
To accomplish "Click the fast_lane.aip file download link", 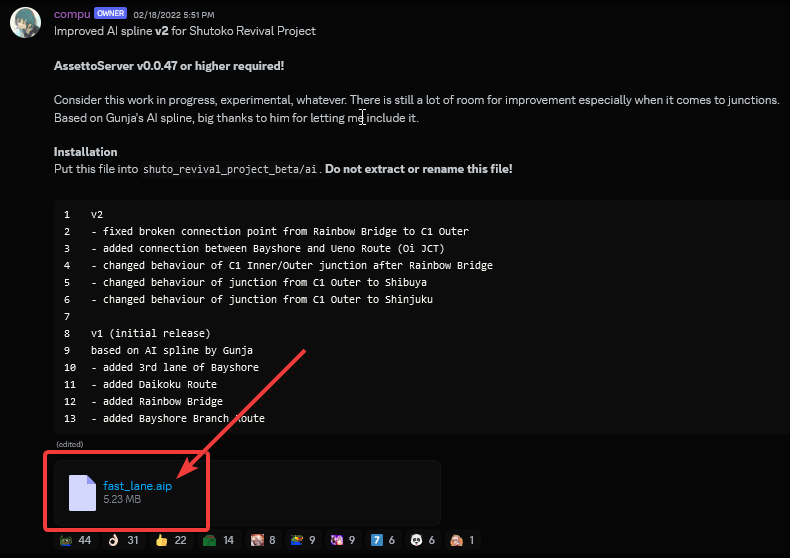I will pyautogui.click(x=138, y=485).
